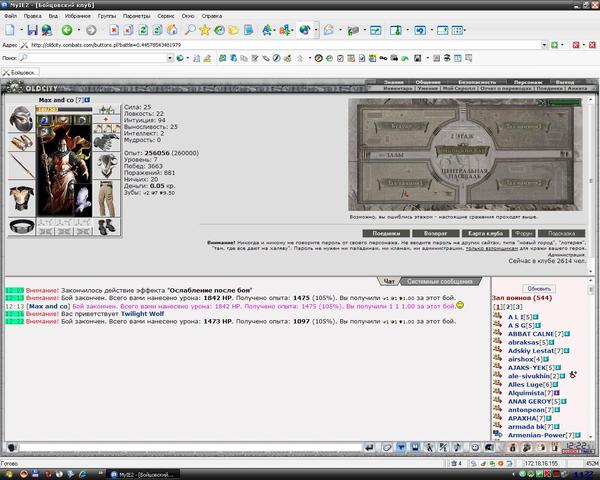Click the trousers equipment slot
This screenshot has height=480, width=600.
pyautogui.click(x=107, y=199)
